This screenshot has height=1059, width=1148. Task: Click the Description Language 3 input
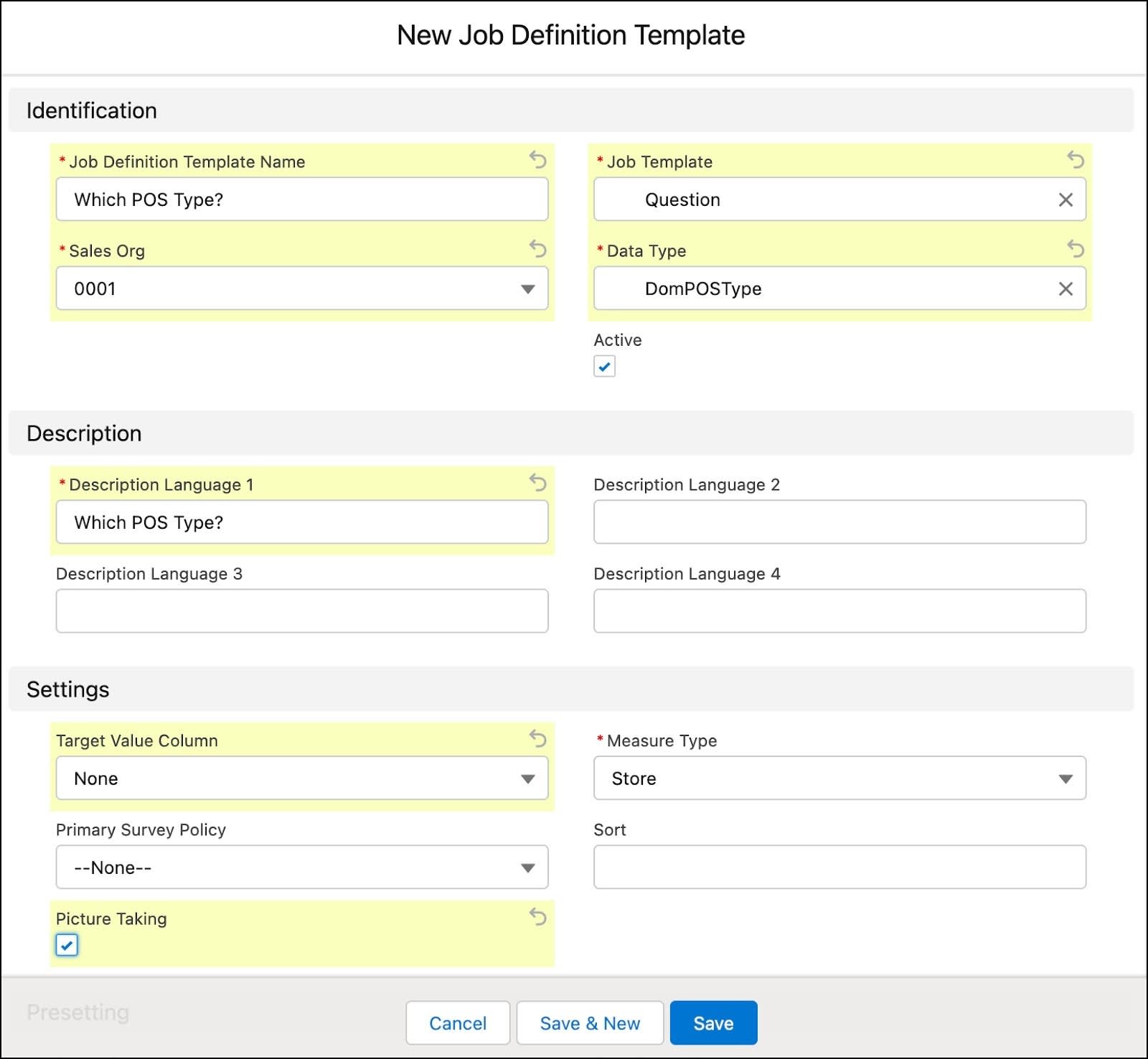pyautogui.click(x=302, y=611)
